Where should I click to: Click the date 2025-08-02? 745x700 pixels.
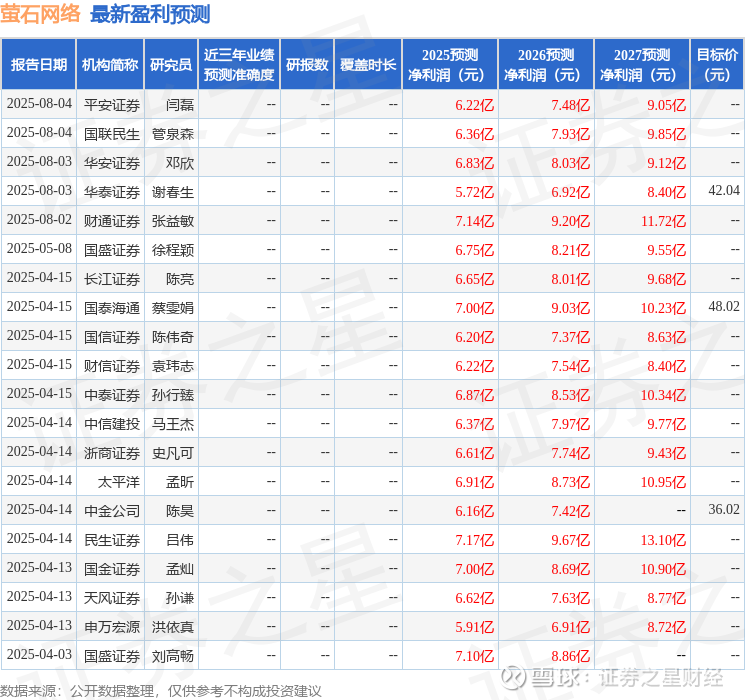pyautogui.click(x=39, y=220)
